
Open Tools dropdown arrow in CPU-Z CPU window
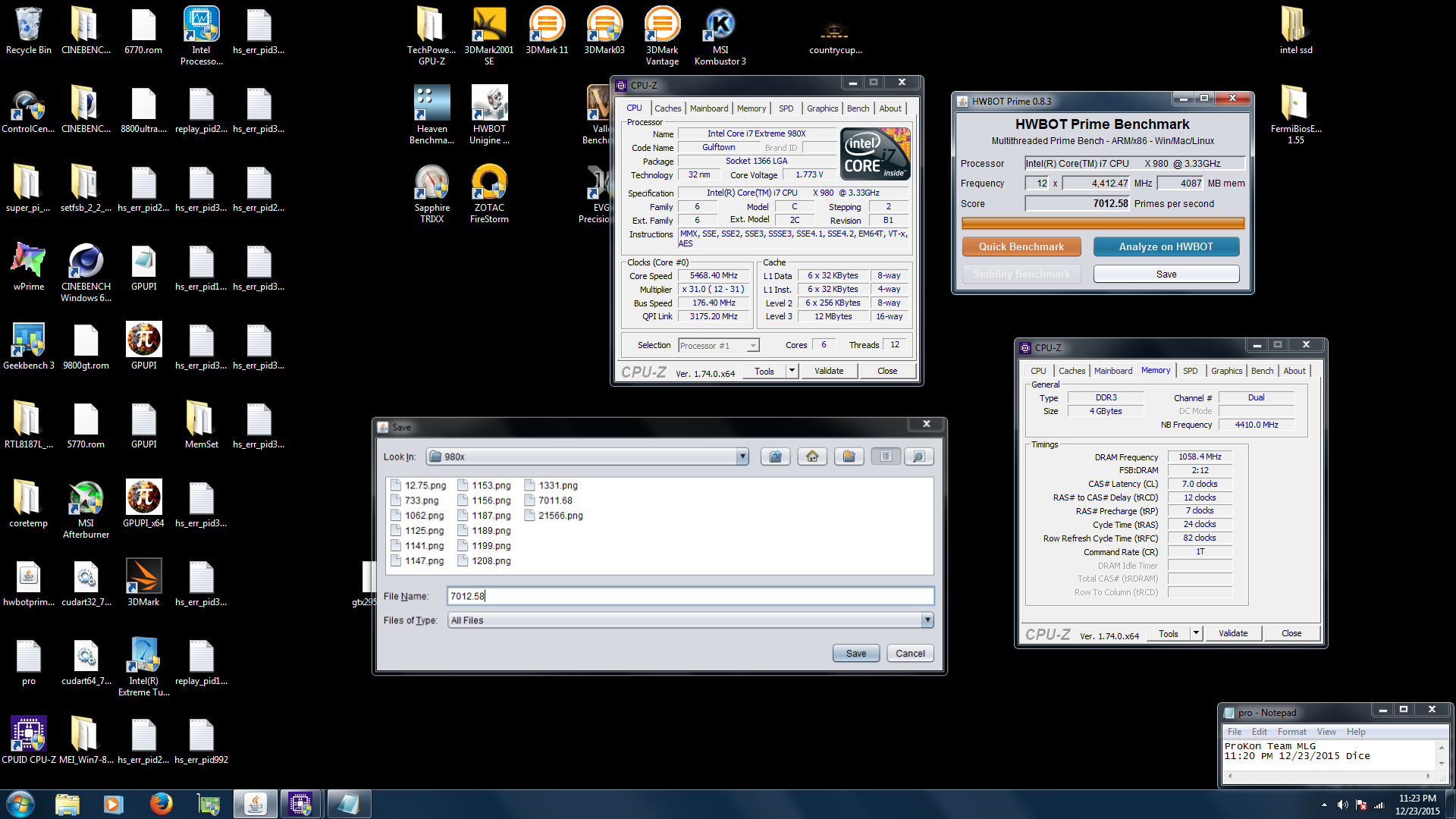pos(792,371)
